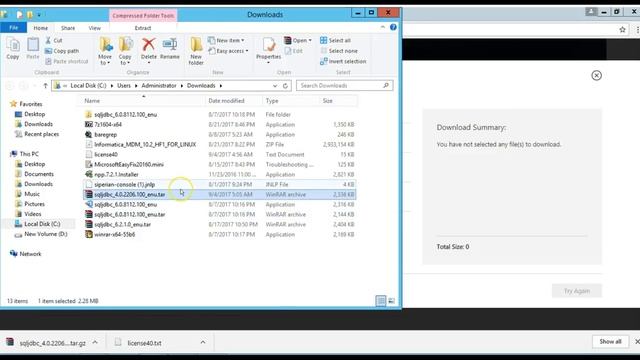Switch to the Share ribbon tab

coord(68,28)
